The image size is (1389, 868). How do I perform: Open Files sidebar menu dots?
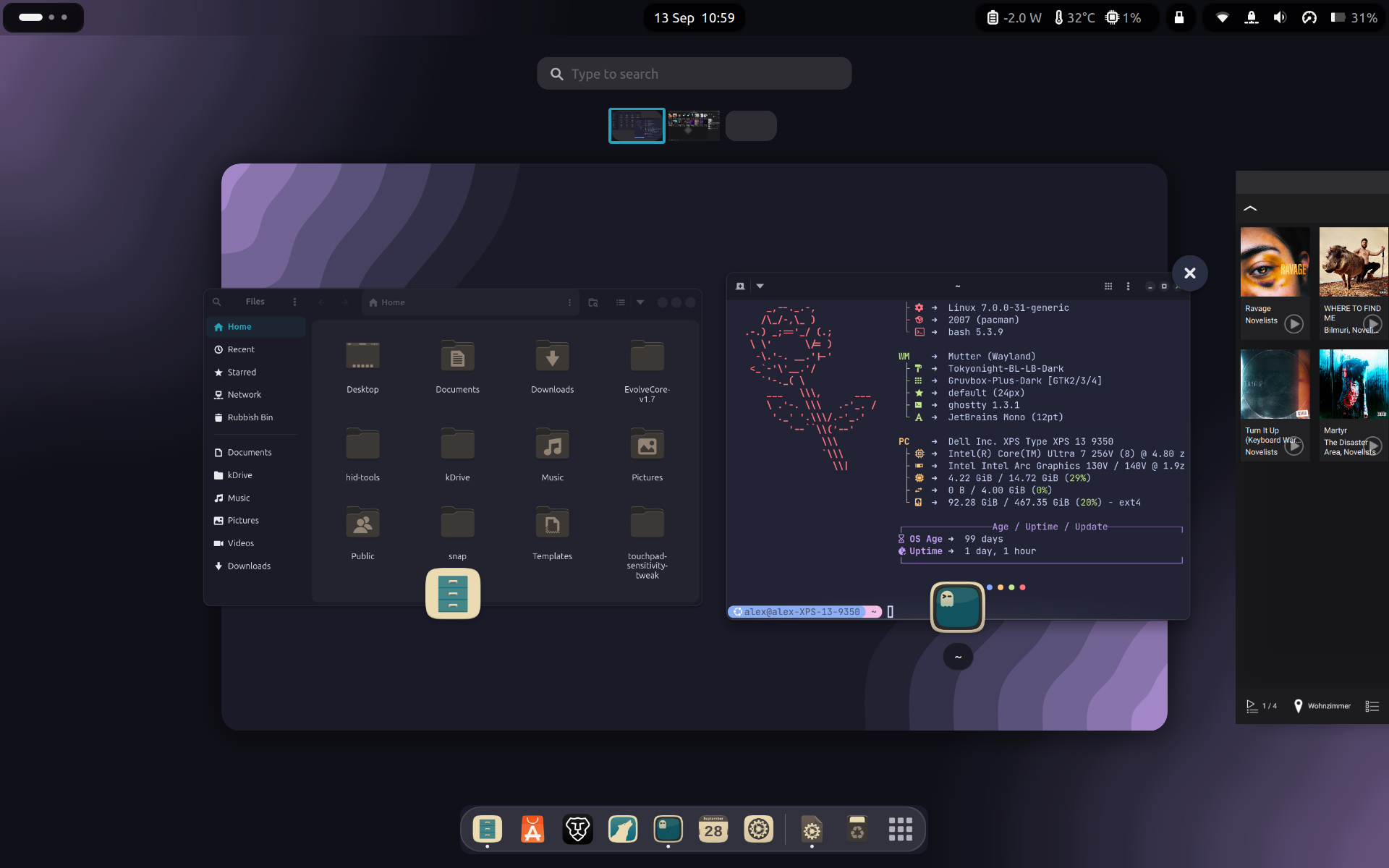(294, 302)
